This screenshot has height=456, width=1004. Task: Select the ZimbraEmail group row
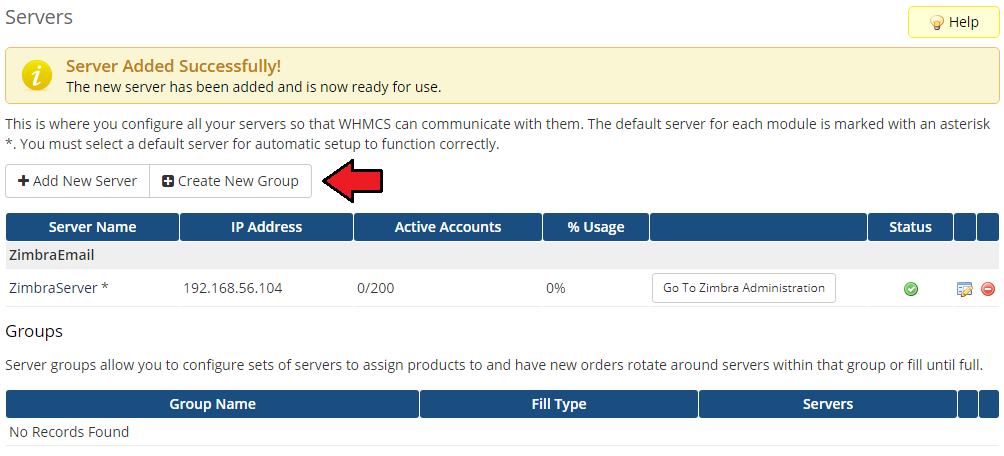pos(502,256)
